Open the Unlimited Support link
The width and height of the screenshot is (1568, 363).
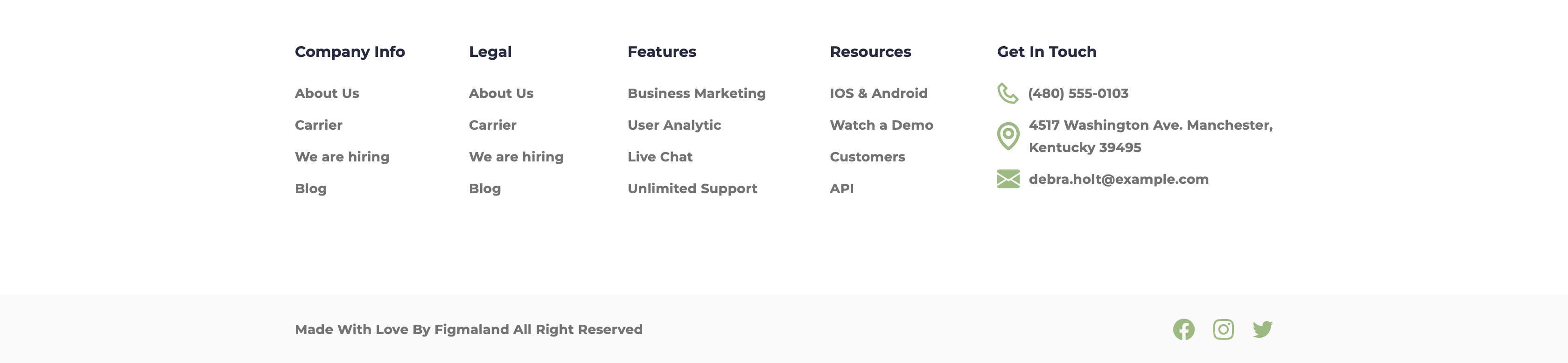click(692, 189)
